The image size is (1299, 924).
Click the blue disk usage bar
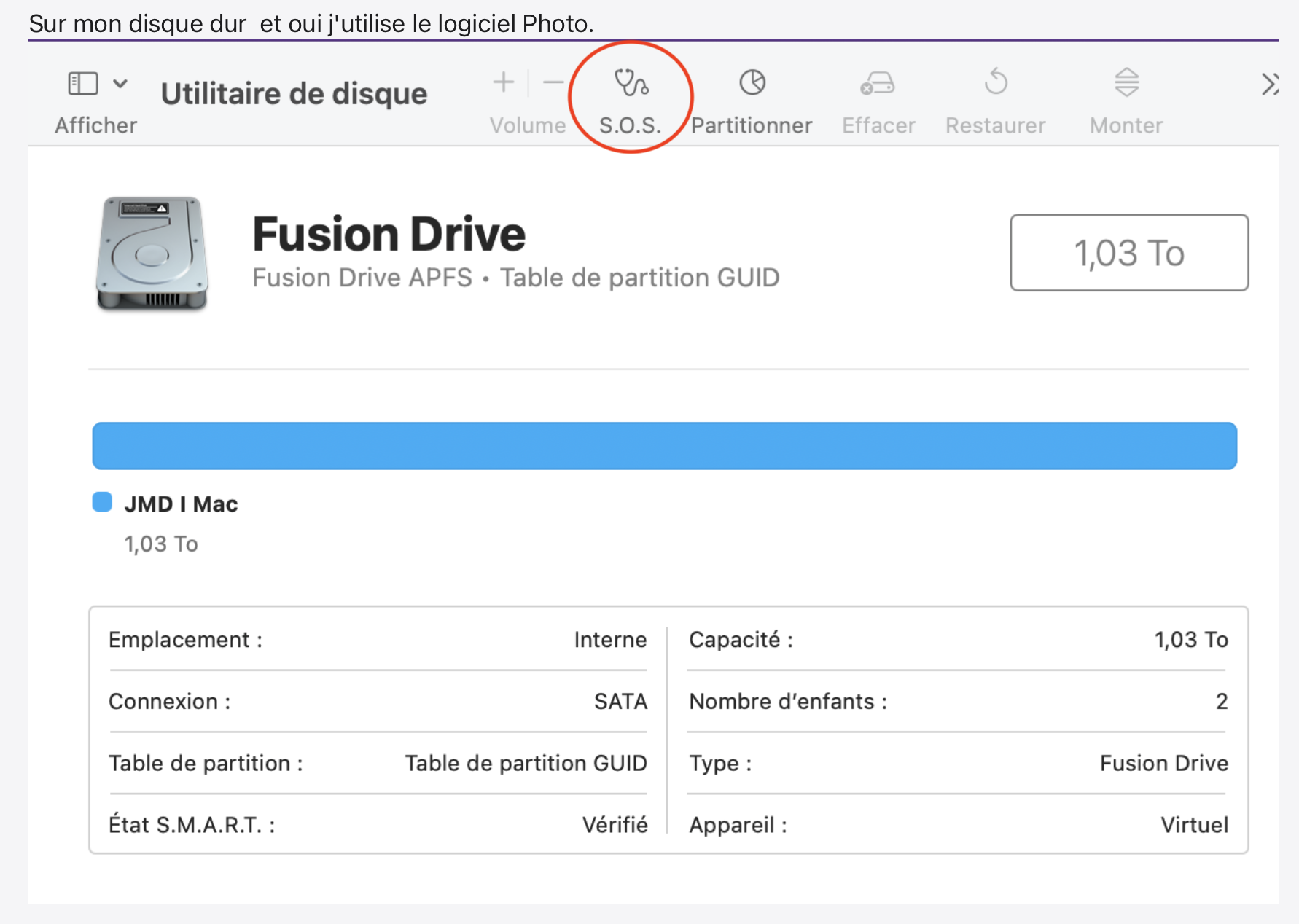point(664,446)
